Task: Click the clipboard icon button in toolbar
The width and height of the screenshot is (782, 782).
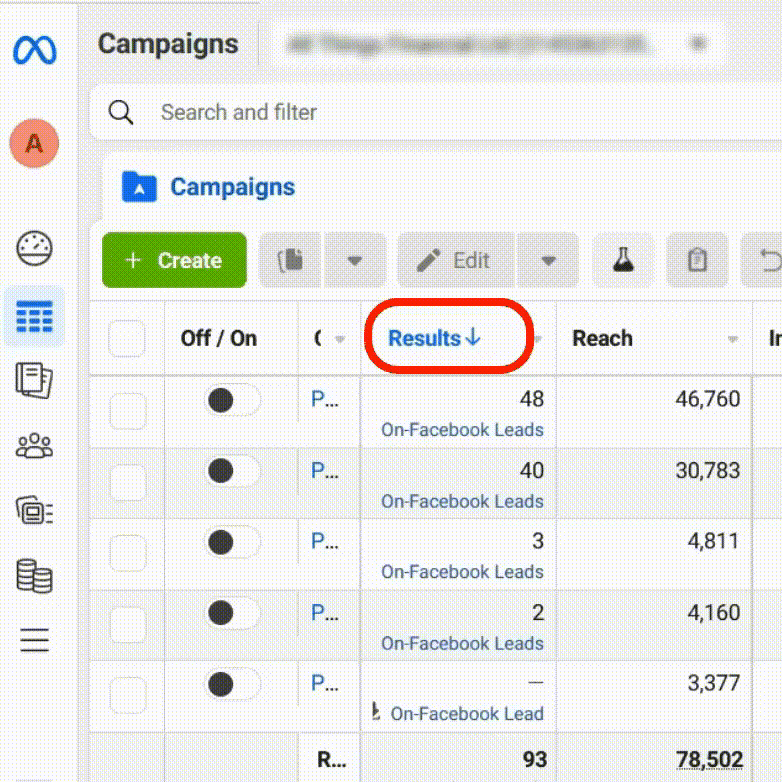Action: pos(697,260)
